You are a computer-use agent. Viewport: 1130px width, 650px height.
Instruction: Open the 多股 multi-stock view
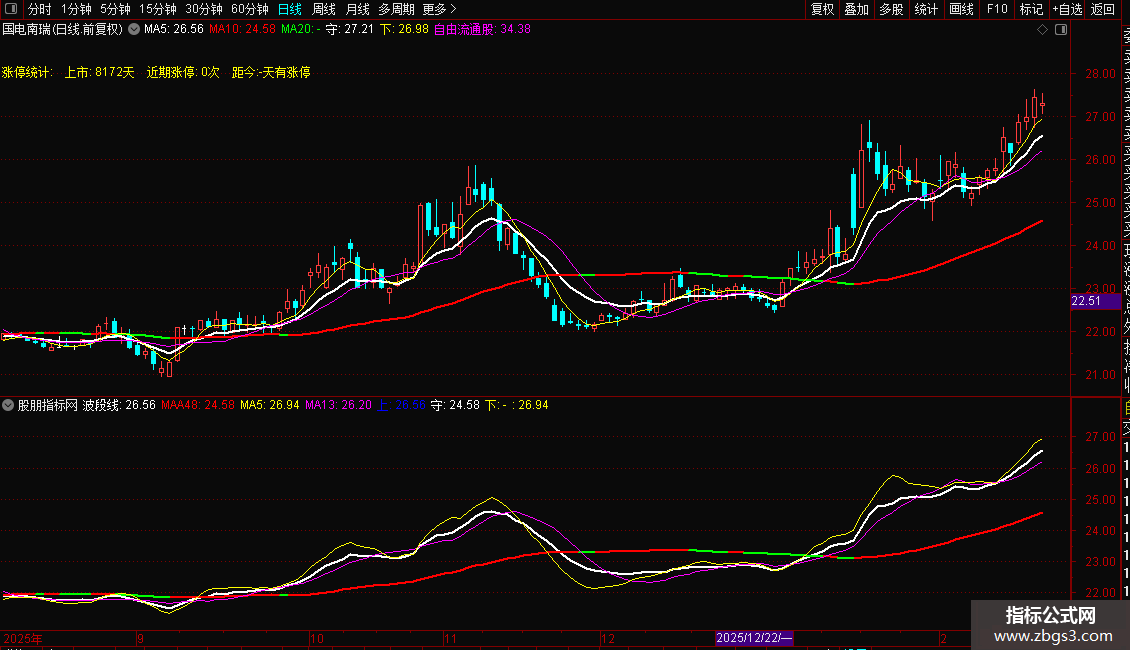891,9
